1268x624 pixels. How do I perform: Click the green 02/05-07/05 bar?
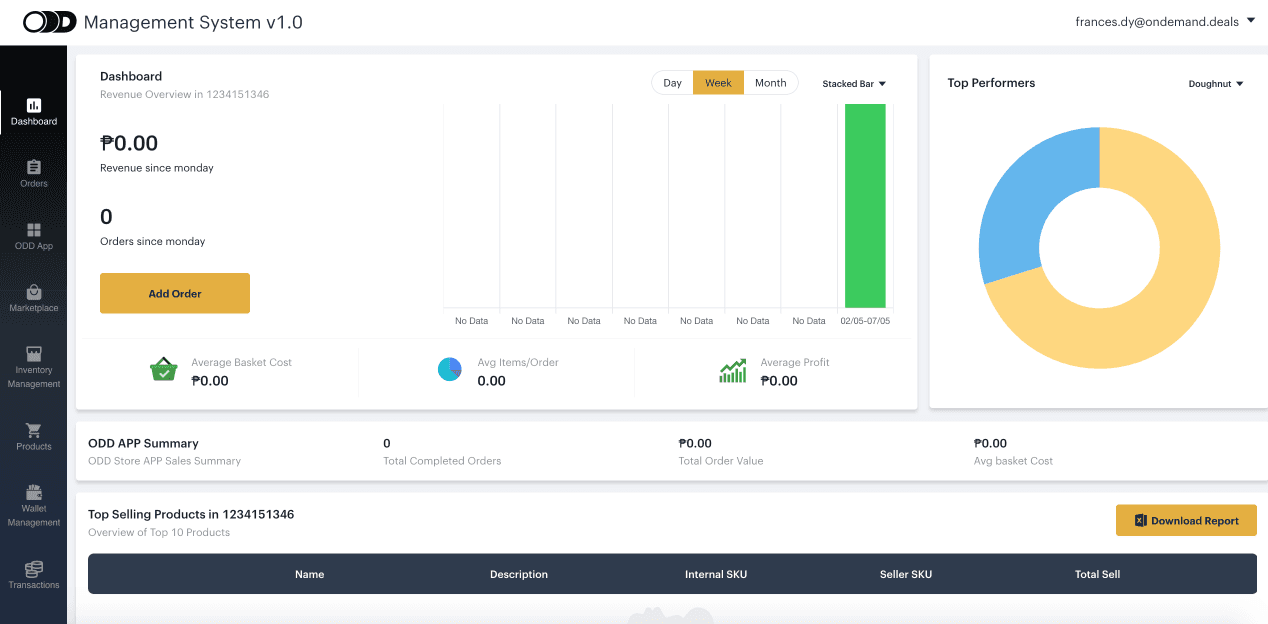pyautogui.click(x=865, y=205)
